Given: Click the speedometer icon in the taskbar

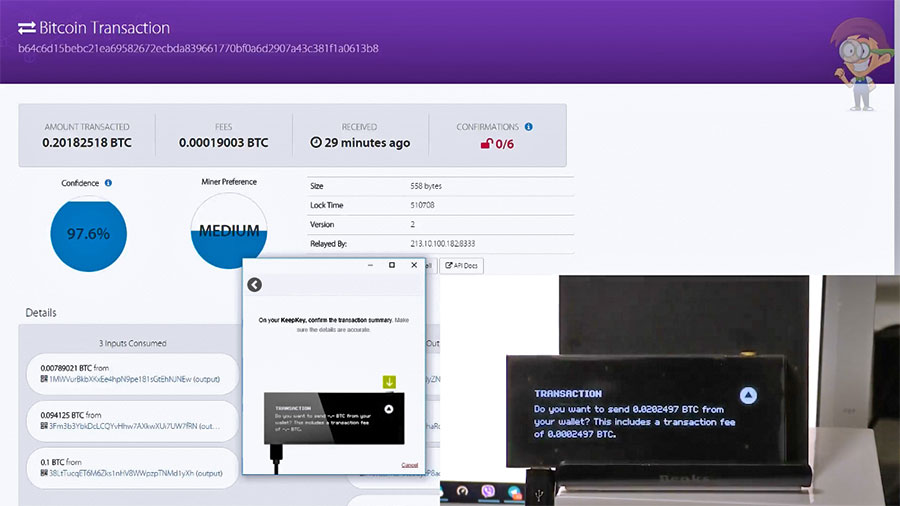Looking at the screenshot, I should pos(462,491).
